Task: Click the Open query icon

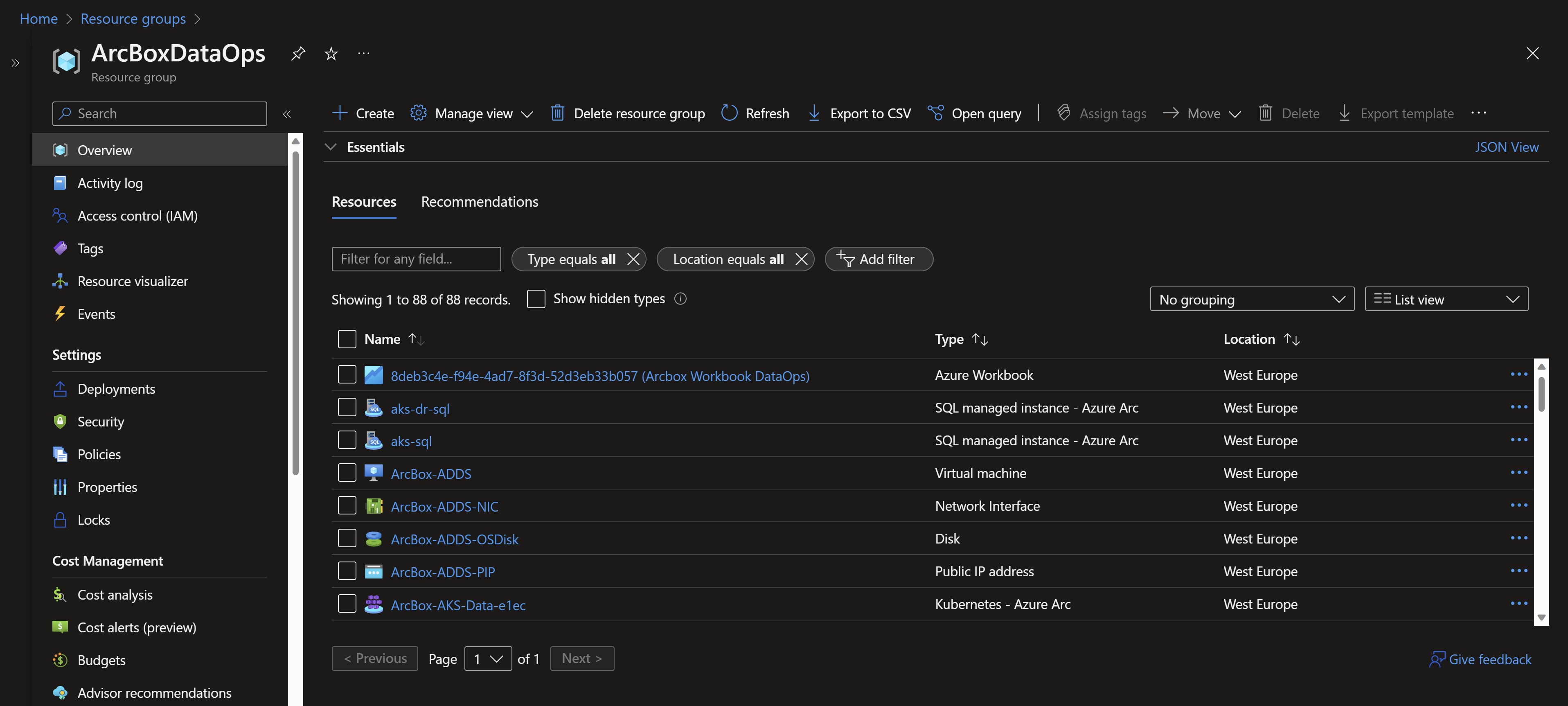Action: click(x=935, y=113)
